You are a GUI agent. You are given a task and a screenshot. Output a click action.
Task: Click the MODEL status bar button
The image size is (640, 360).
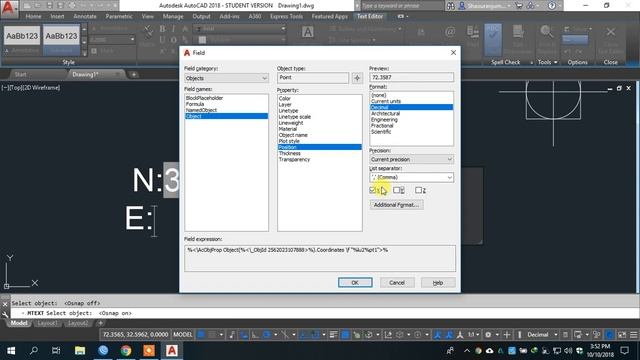tap(182, 335)
